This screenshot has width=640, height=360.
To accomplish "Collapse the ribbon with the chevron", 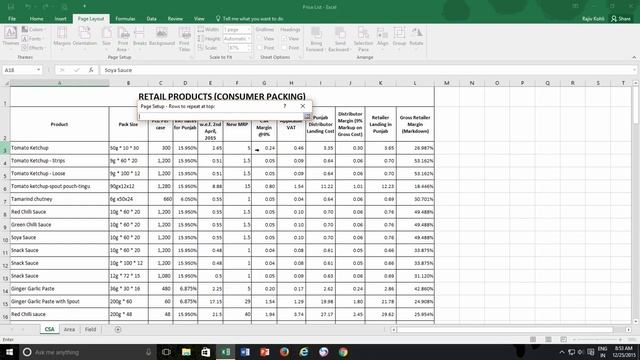I will click(634, 57).
